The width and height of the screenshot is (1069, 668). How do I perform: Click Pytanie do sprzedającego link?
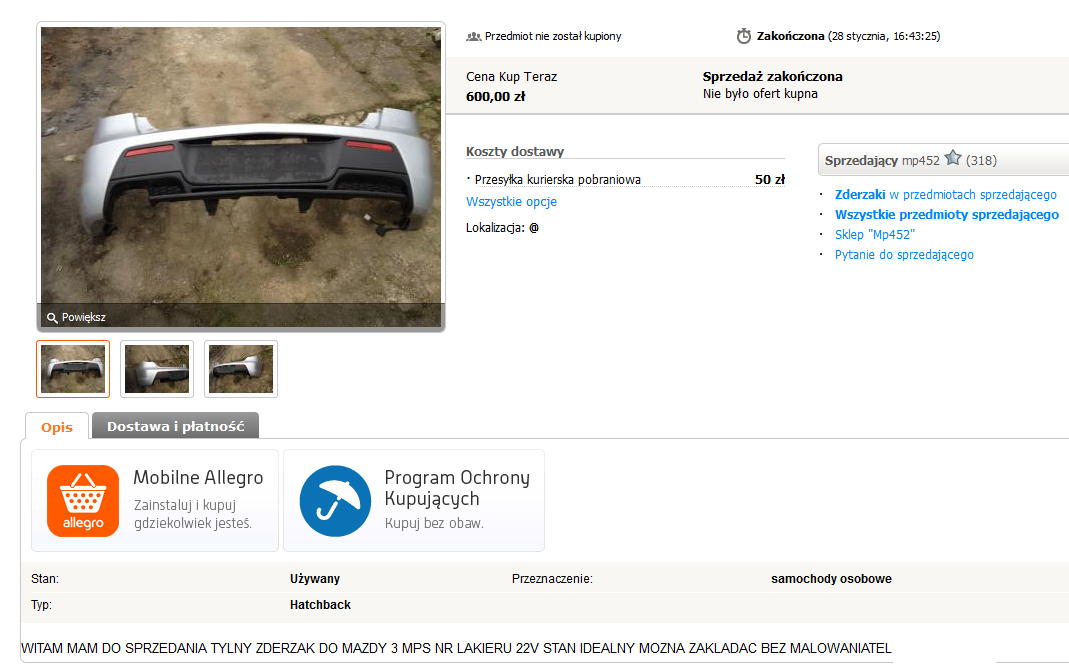pos(904,255)
